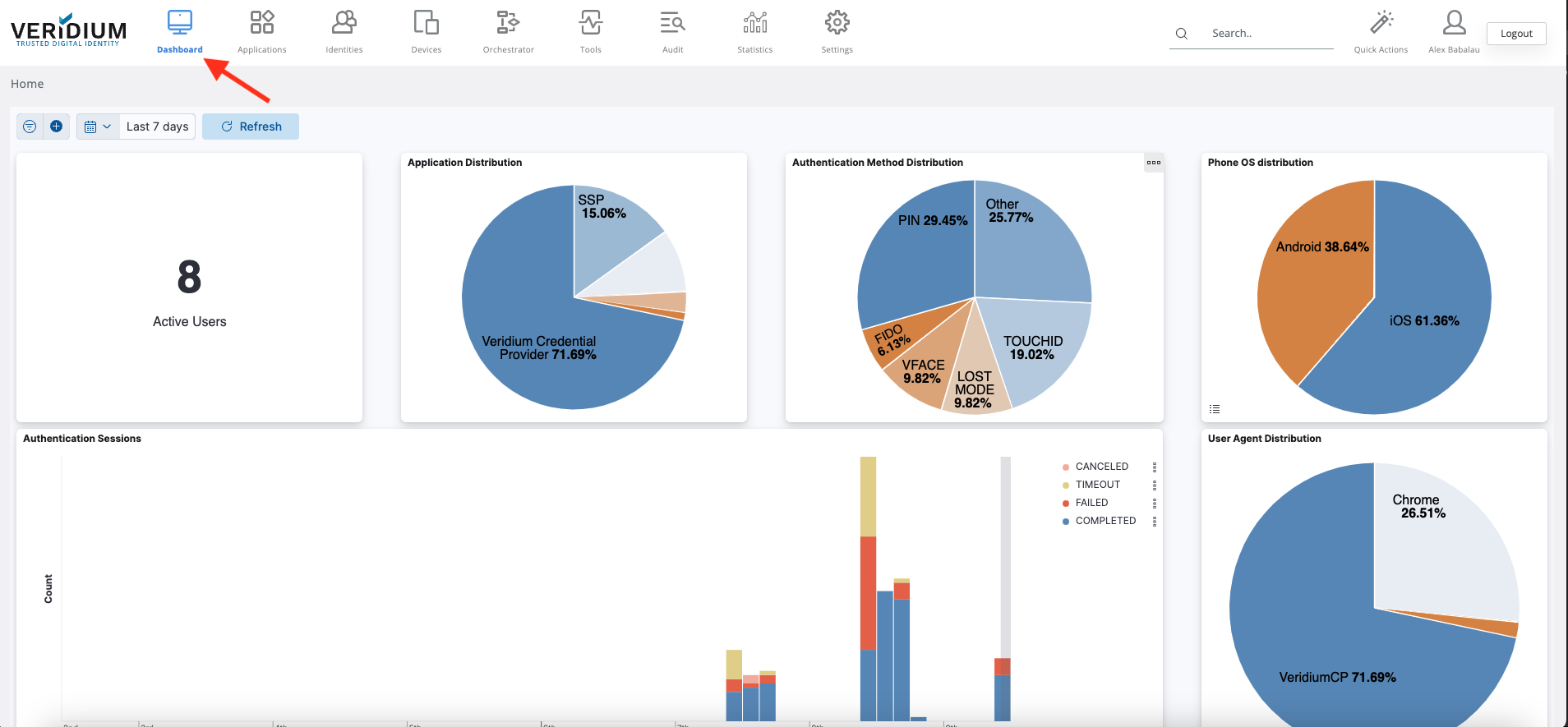Go to the Devices icon

[x=426, y=23]
